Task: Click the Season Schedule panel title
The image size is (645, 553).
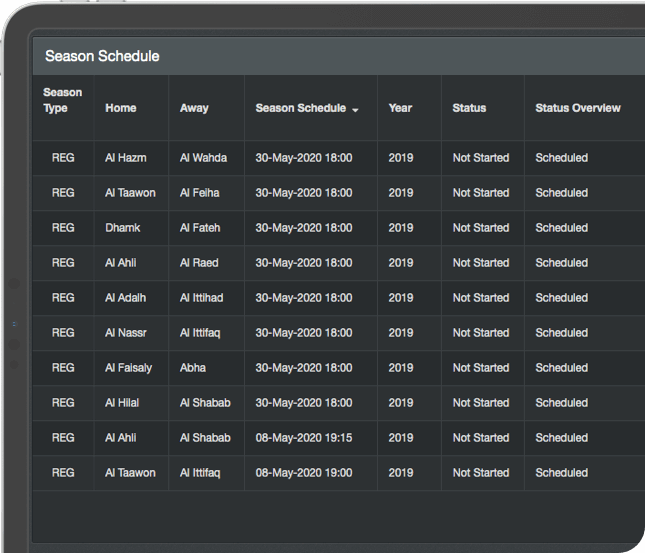Action: pos(102,56)
